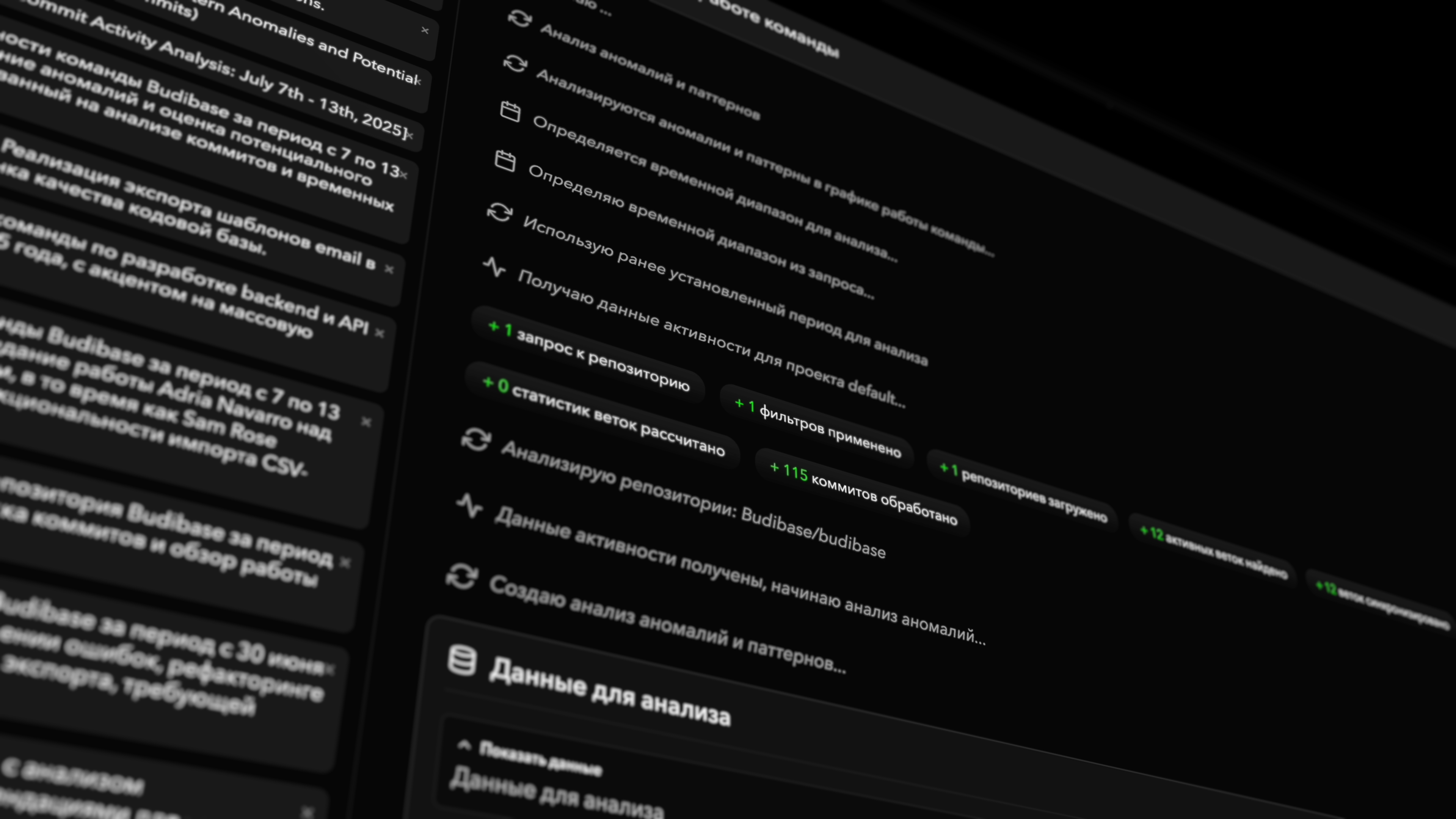Viewport: 1456px width, 819px height.
Task: Click the sync icon beside "Анализирую репозитории: Budibase/budibase"
Action: click(x=476, y=439)
